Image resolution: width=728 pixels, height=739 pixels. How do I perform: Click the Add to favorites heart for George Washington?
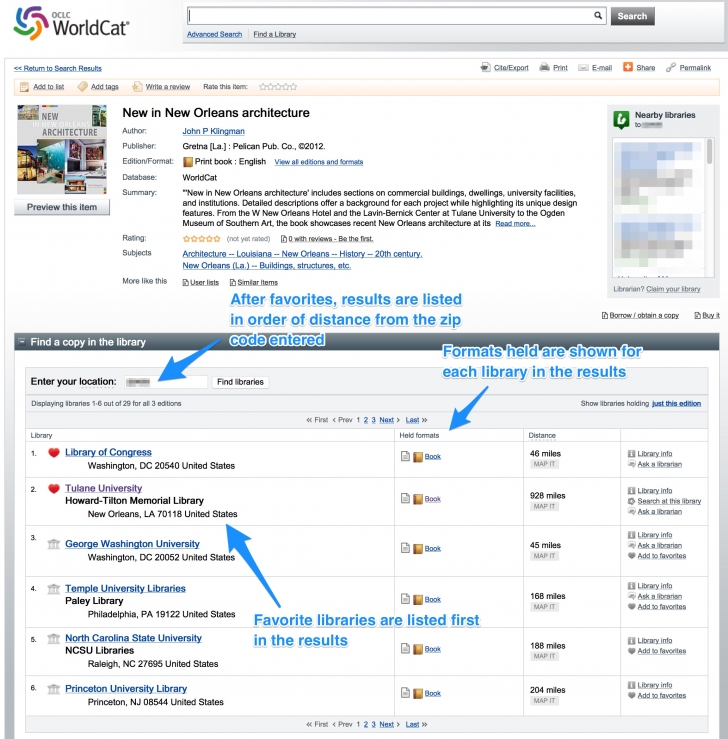pos(631,556)
